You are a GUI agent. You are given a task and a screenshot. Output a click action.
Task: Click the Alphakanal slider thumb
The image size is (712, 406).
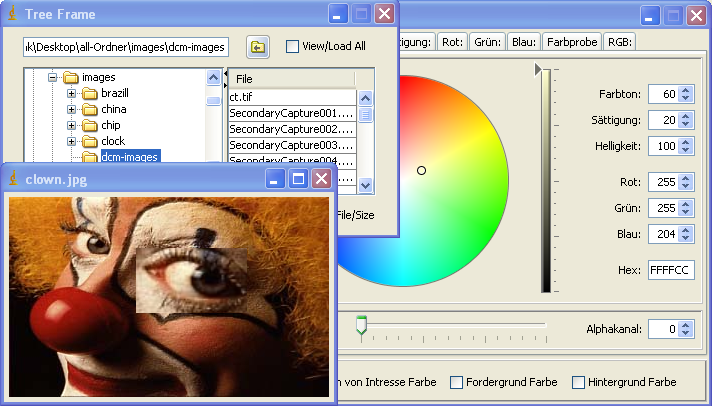coord(361,325)
